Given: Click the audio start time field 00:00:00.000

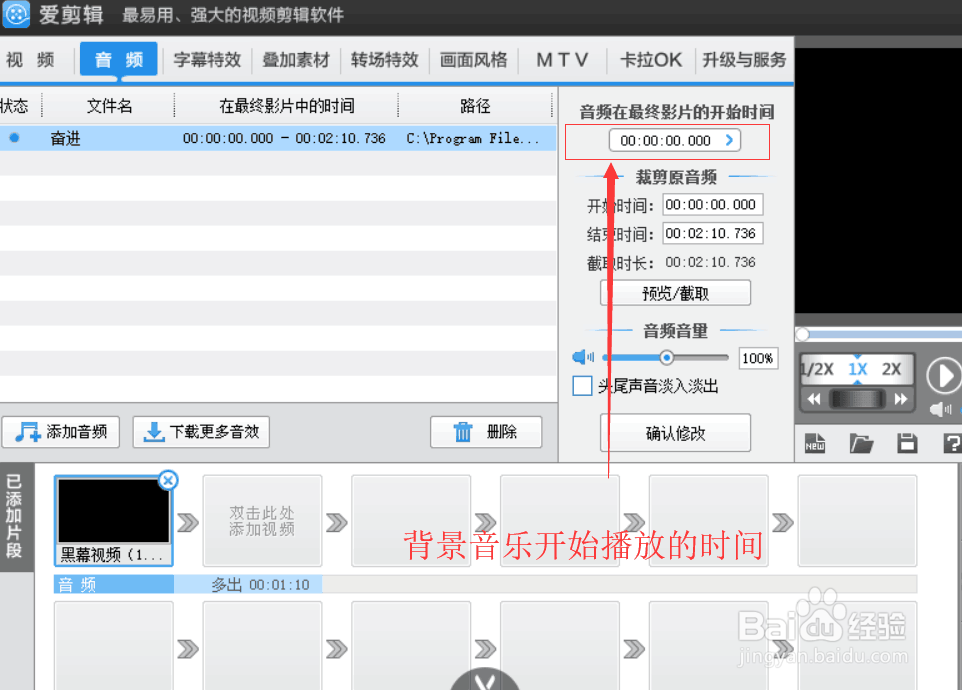Looking at the screenshot, I should point(675,140).
